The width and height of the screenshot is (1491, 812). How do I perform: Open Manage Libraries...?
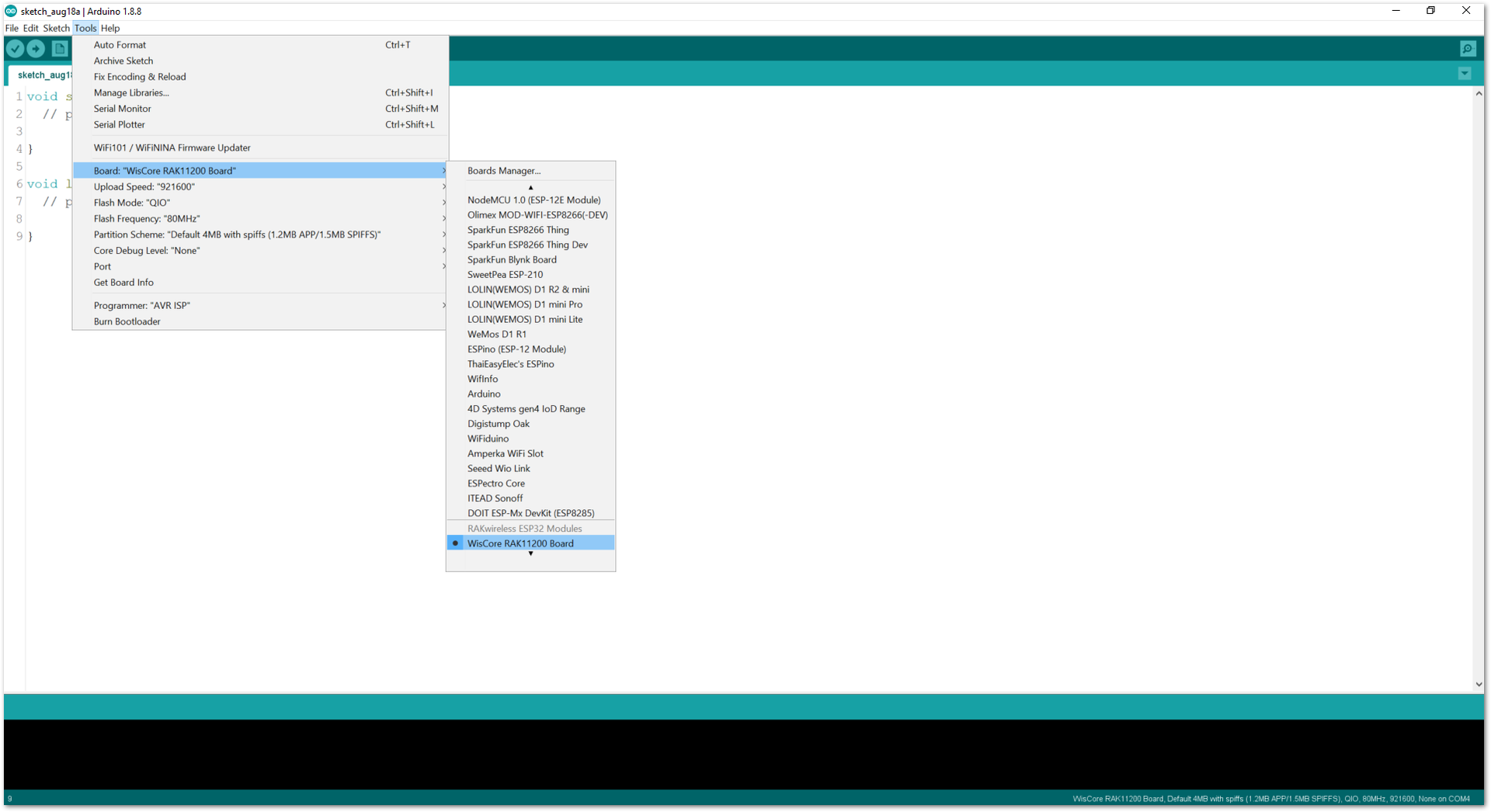260,92
